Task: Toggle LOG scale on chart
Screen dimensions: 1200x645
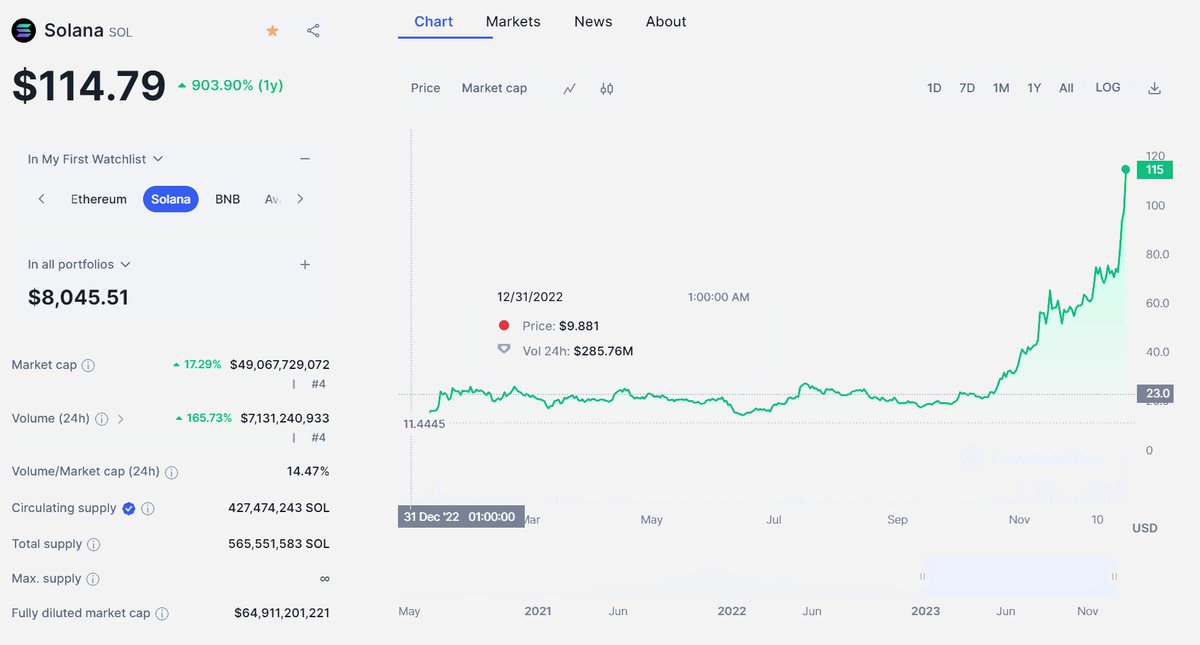Action: pyautogui.click(x=1108, y=88)
